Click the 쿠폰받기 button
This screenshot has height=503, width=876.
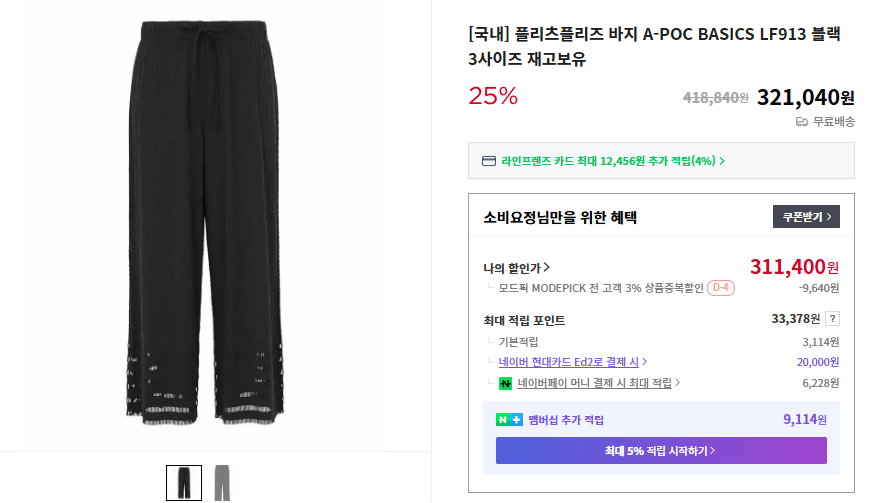[805, 216]
